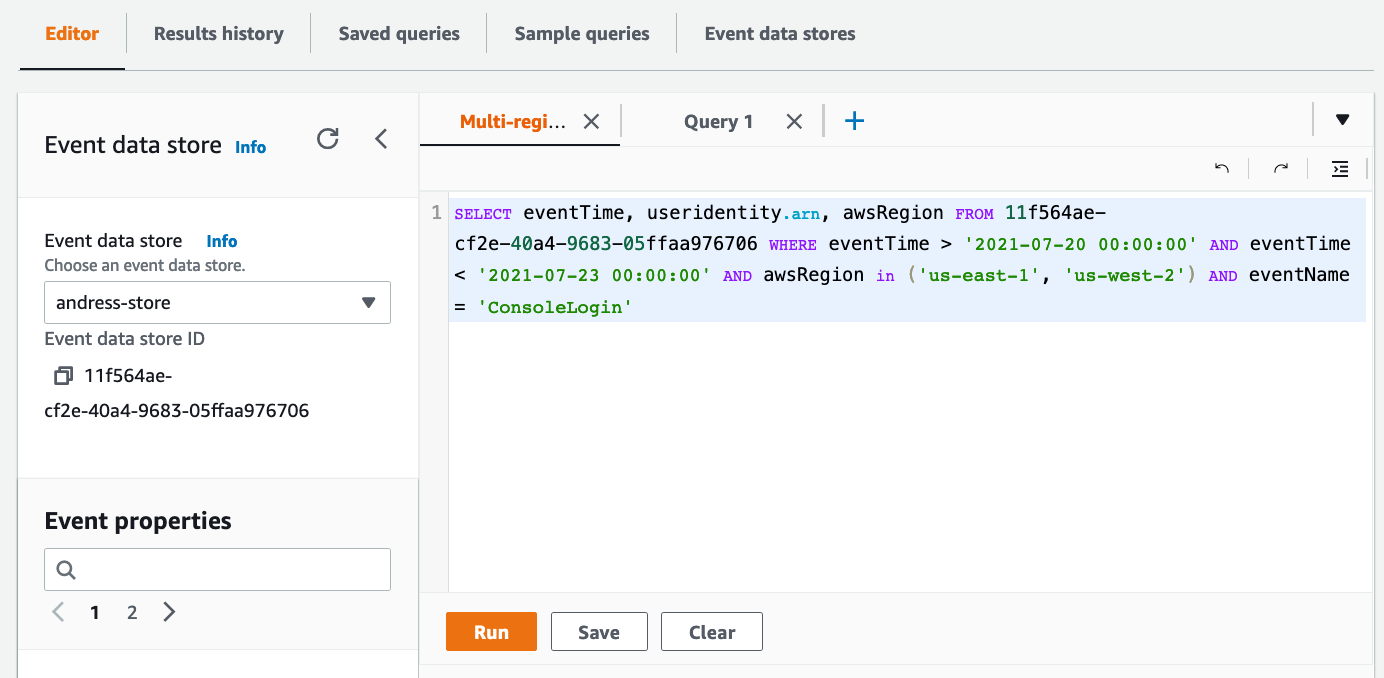This screenshot has height=678, width=1384.
Task: Format the SQL query text
Action: pyautogui.click(x=1340, y=168)
